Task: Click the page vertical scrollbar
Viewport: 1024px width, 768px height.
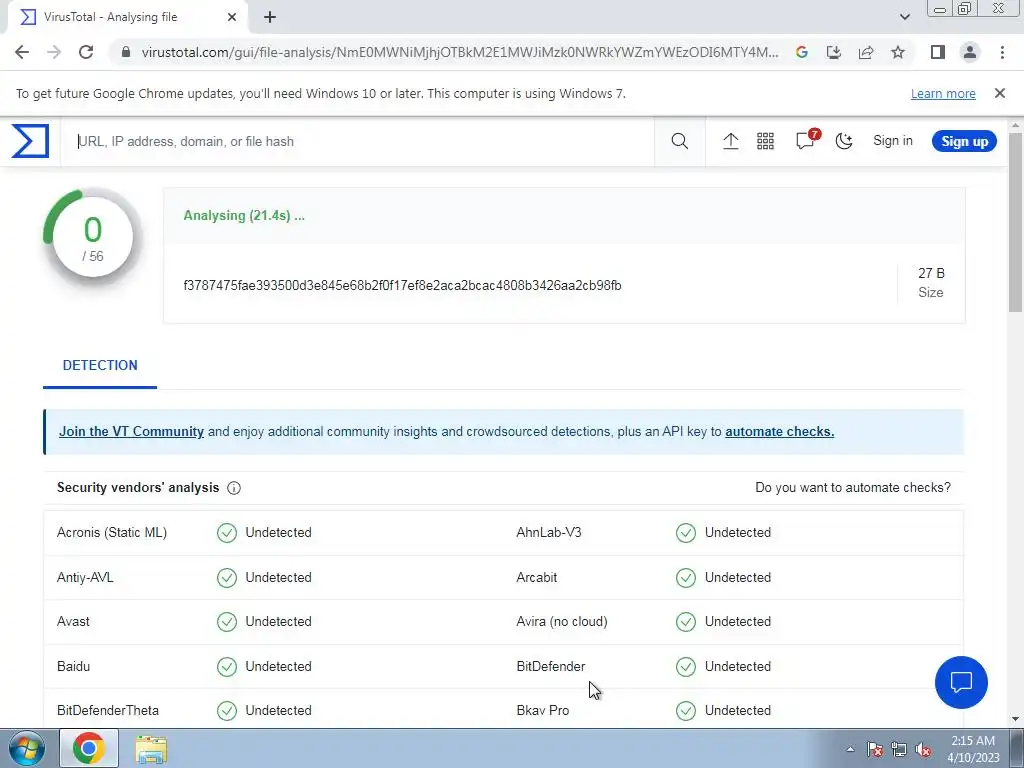Action: (x=1016, y=222)
